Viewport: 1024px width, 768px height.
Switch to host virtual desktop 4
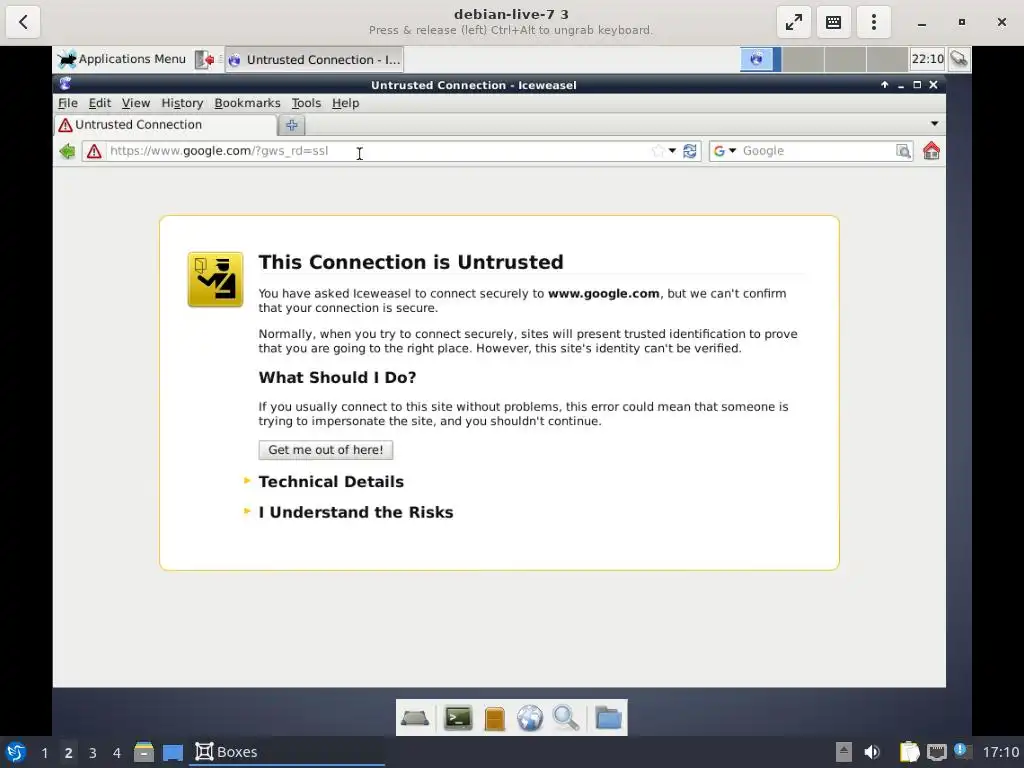[117, 753]
